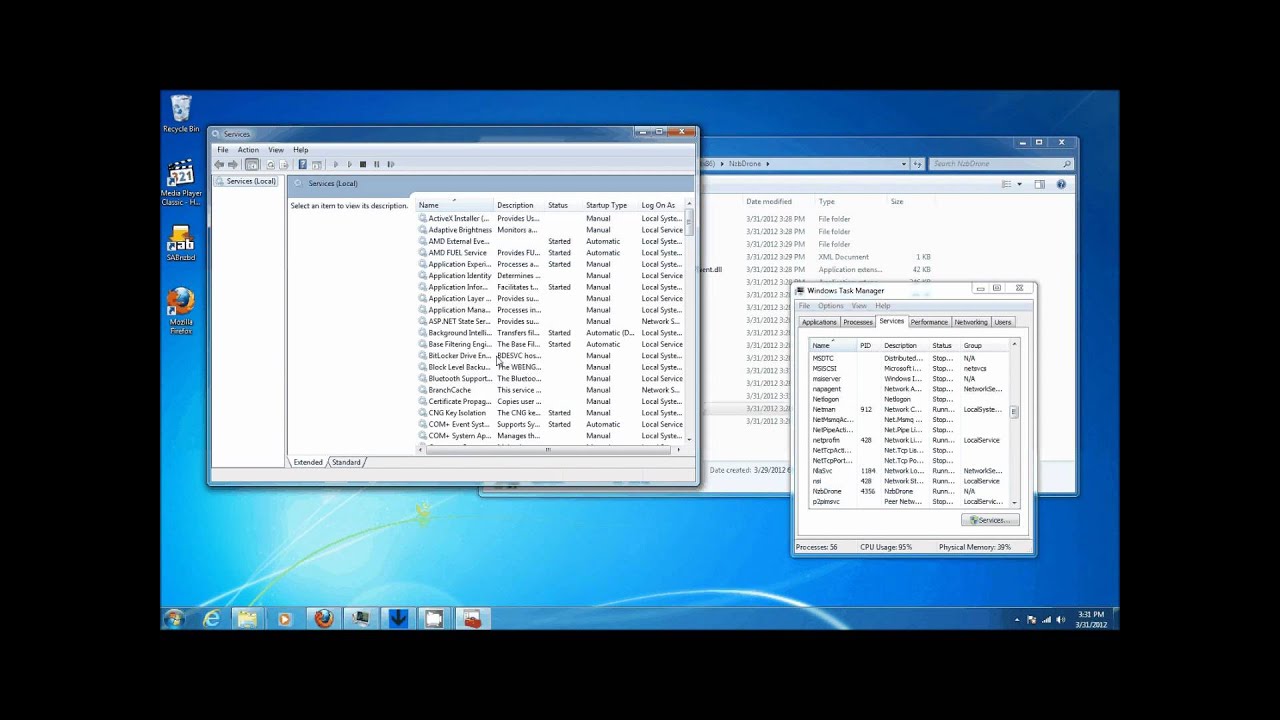1280x720 pixels.
Task: Click the Services... button in Task Manager
Action: pyautogui.click(x=990, y=520)
